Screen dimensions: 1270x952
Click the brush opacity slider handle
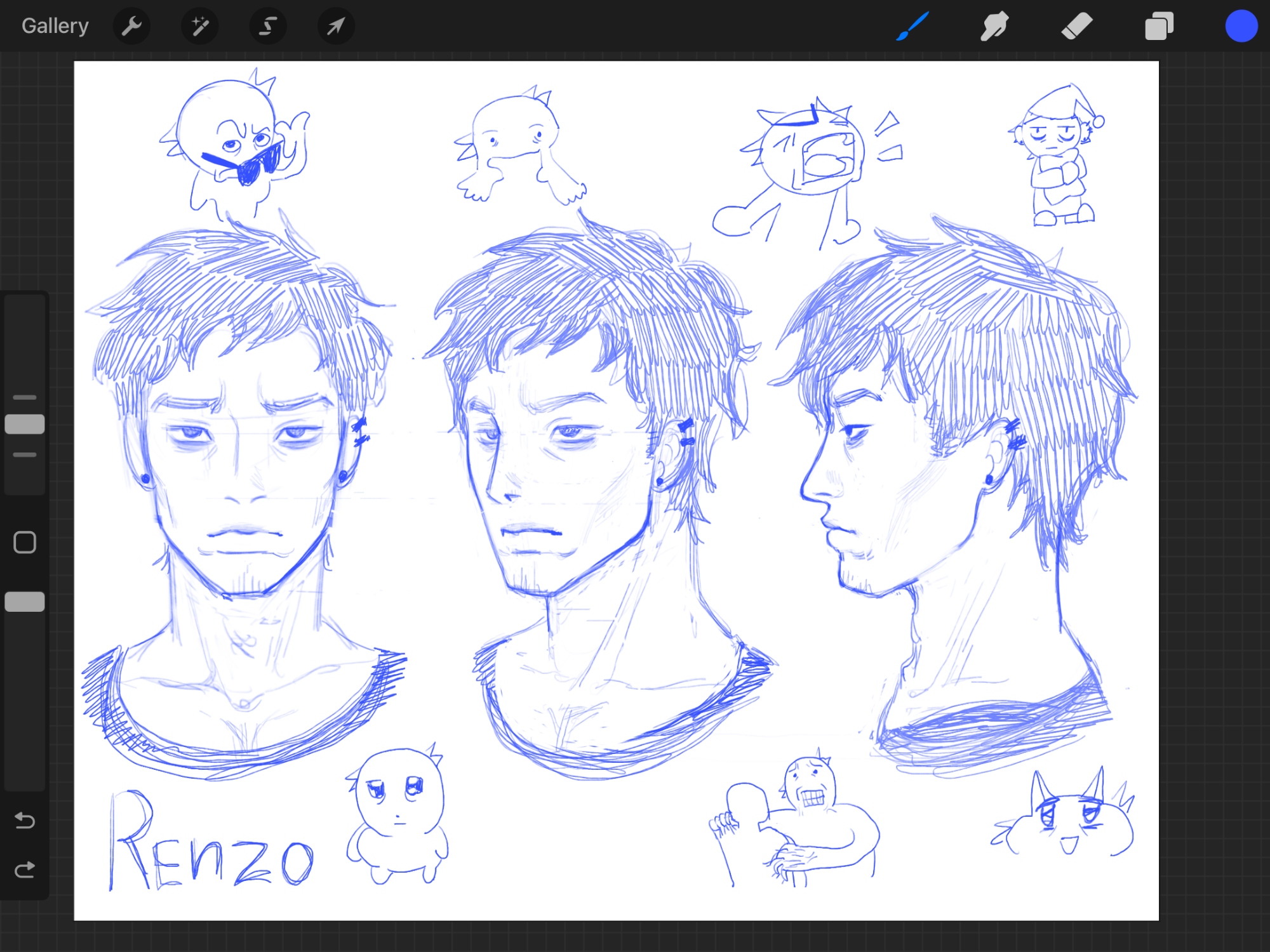click(x=25, y=602)
